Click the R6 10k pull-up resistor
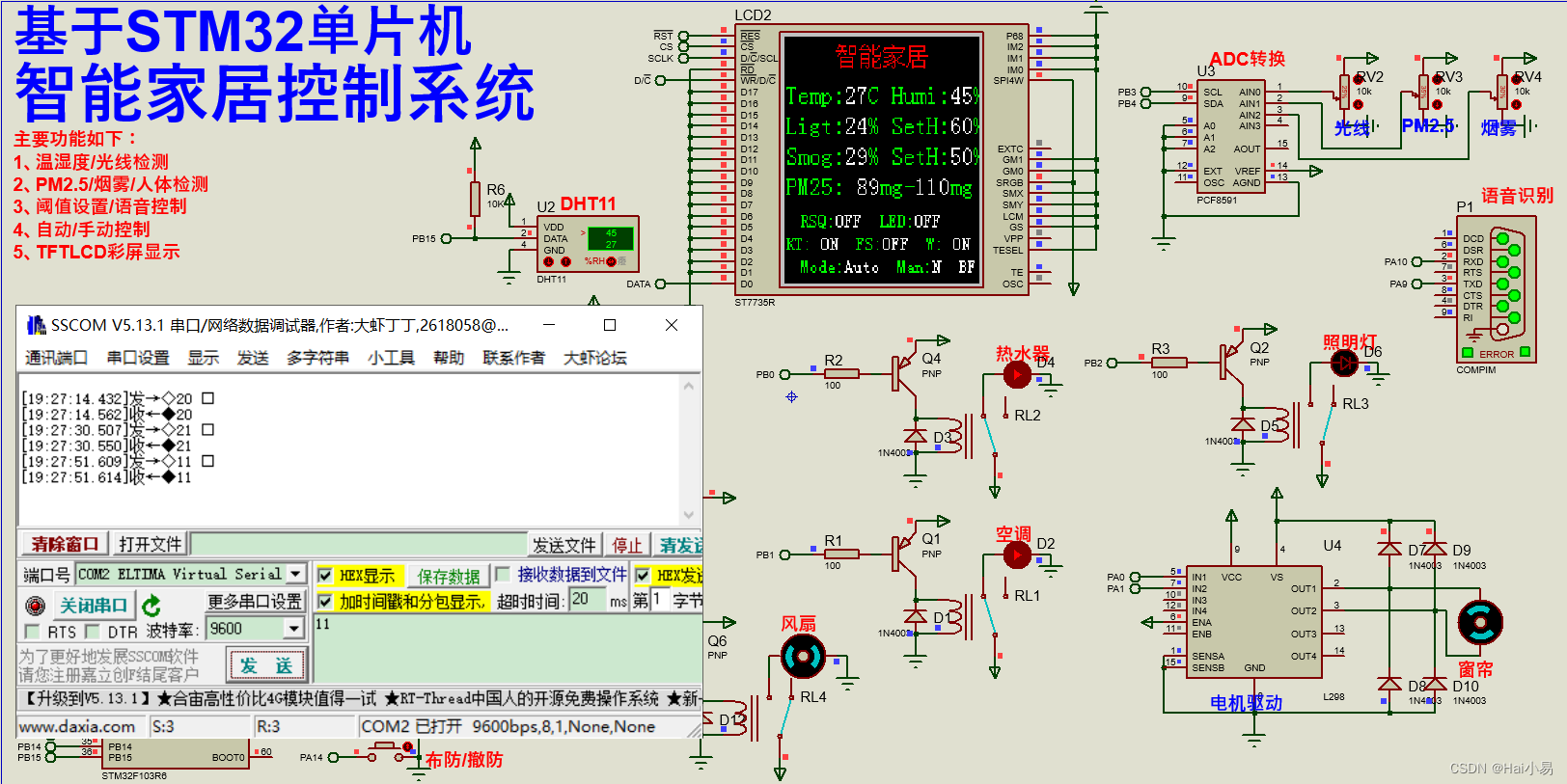This screenshot has height=784, width=1567. pos(475,199)
